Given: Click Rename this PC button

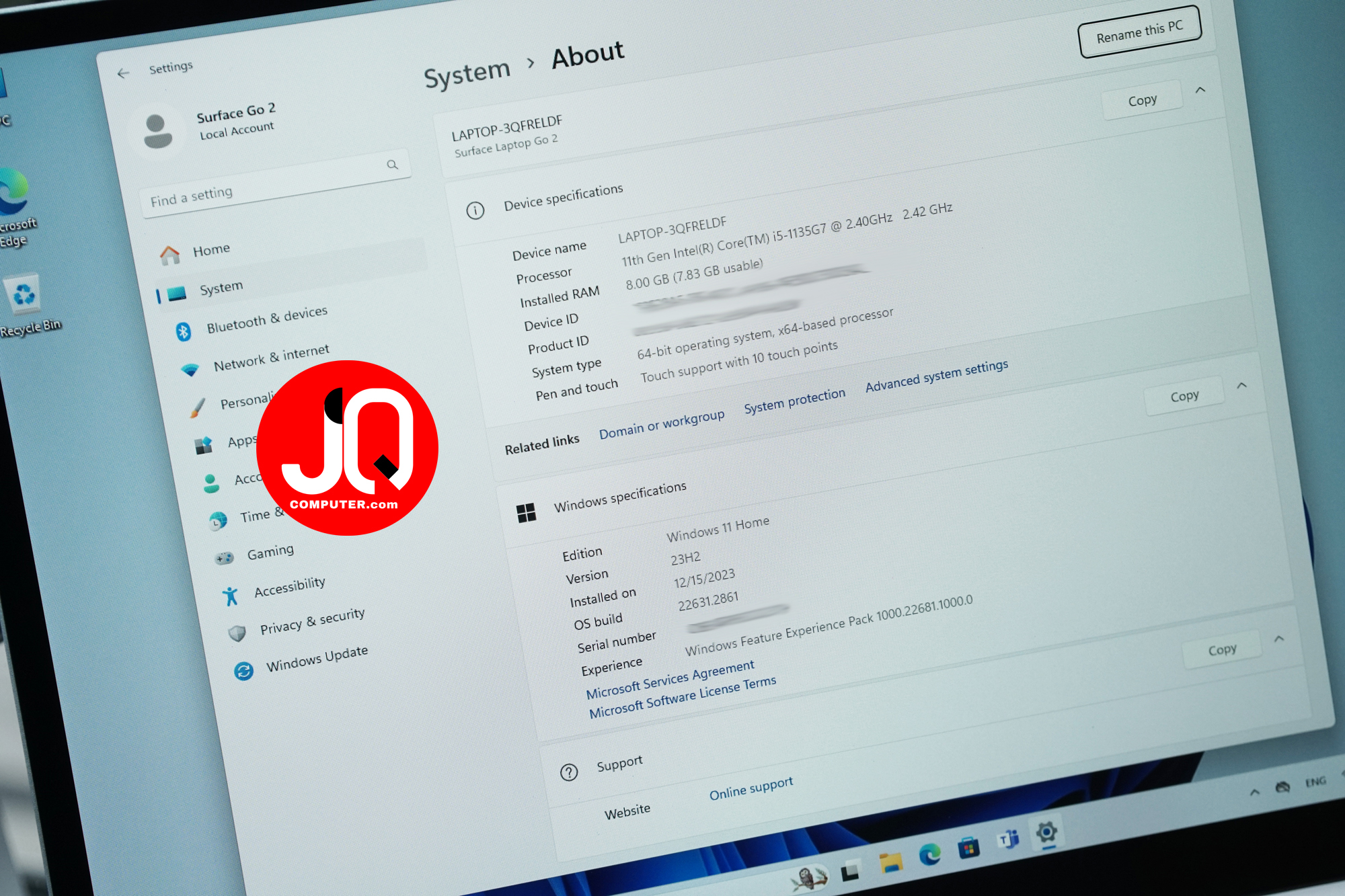Looking at the screenshot, I should [x=1139, y=32].
